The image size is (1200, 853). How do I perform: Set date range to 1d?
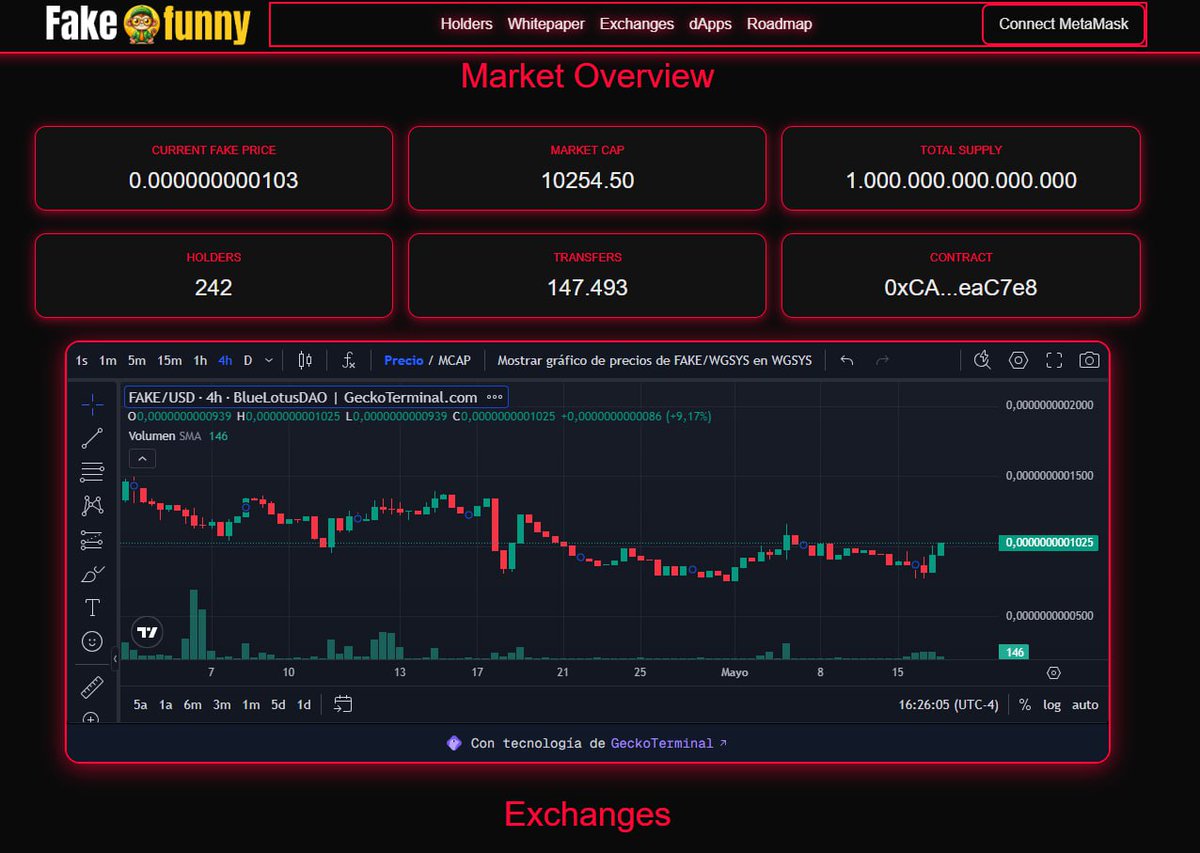pos(304,705)
